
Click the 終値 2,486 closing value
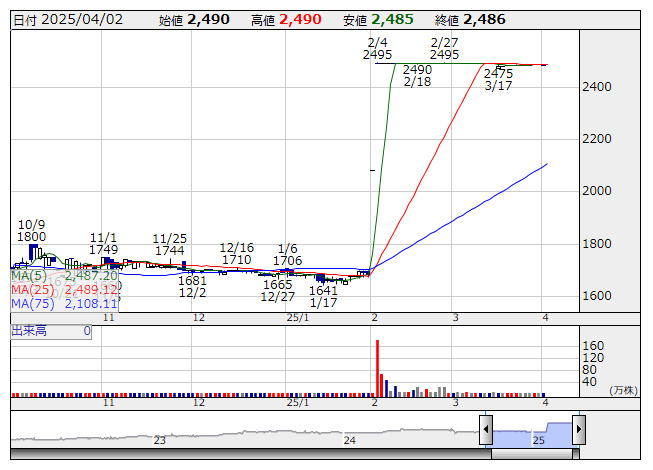click(482, 19)
